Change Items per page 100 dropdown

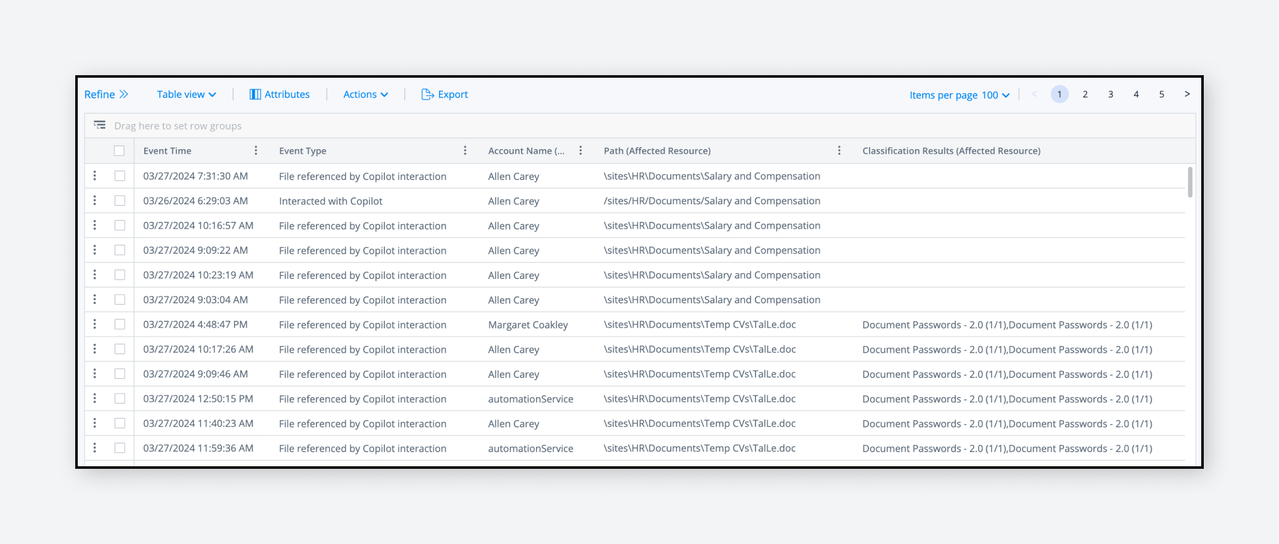(x=959, y=95)
